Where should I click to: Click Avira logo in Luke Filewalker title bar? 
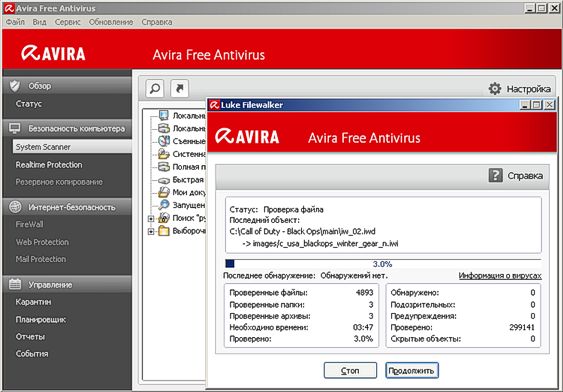coord(214,105)
